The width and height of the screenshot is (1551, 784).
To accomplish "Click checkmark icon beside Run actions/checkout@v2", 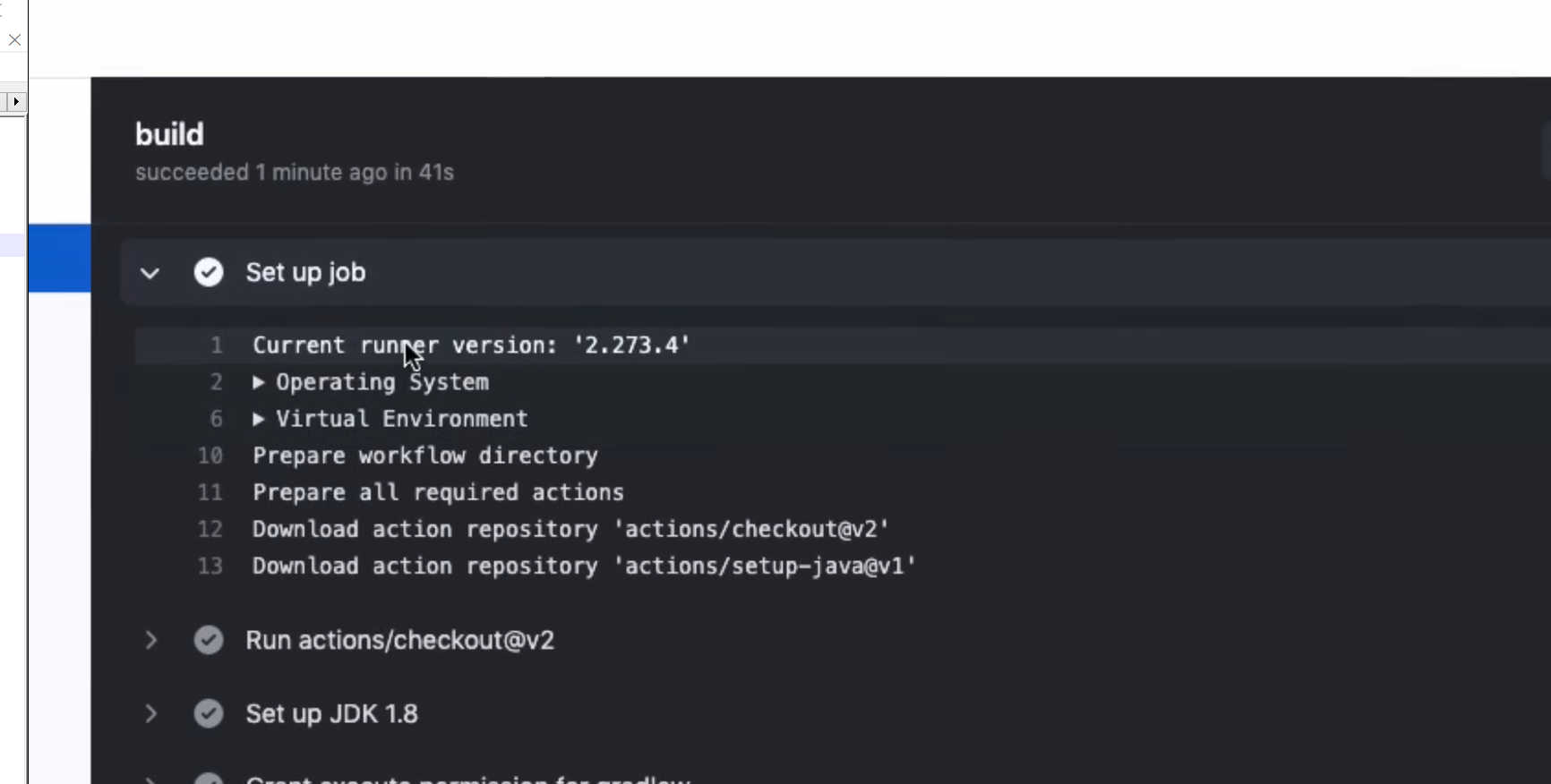I will pyautogui.click(x=209, y=640).
